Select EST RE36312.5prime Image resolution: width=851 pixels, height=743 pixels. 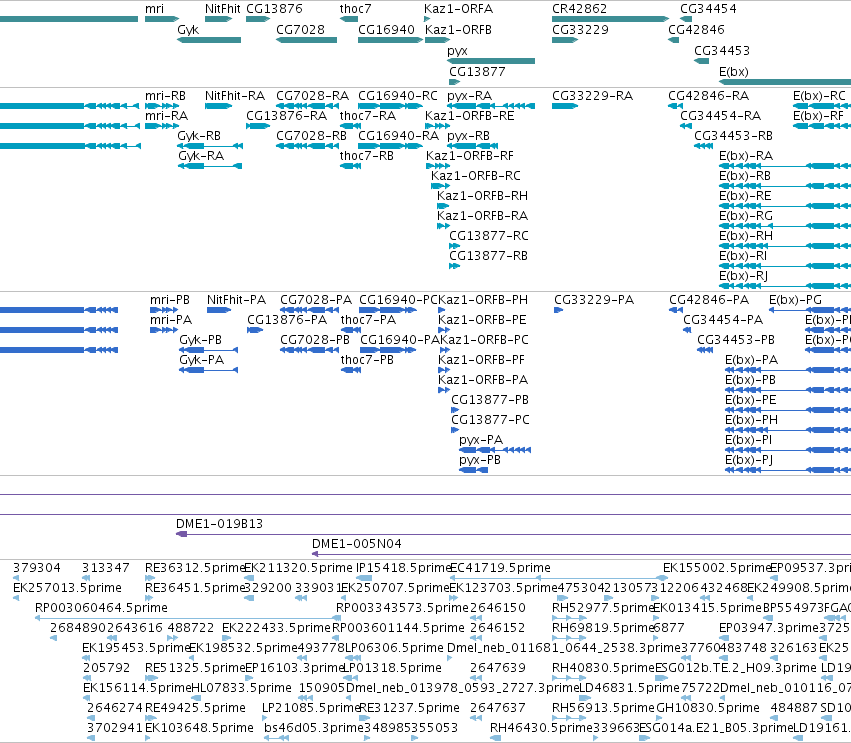coord(194,568)
